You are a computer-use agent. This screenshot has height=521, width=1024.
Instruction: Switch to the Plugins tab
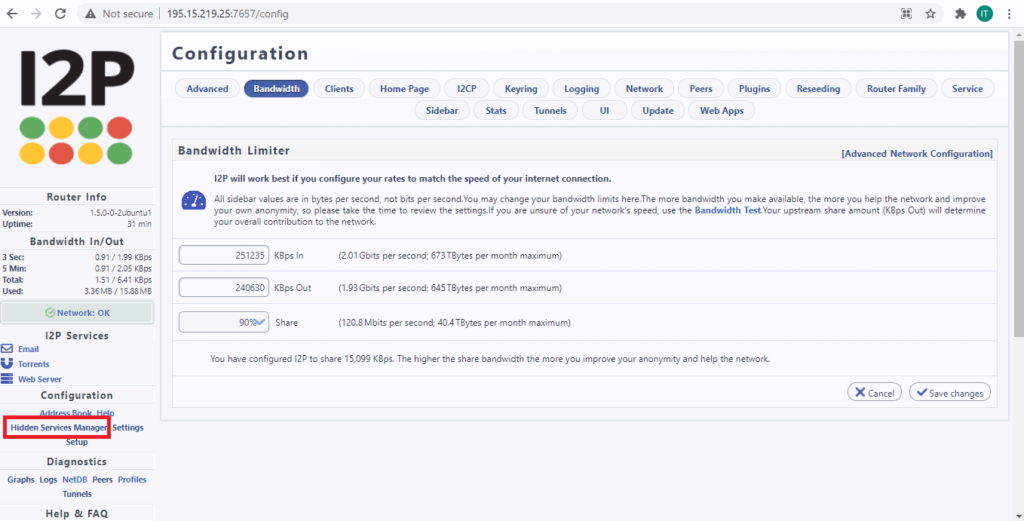click(754, 89)
